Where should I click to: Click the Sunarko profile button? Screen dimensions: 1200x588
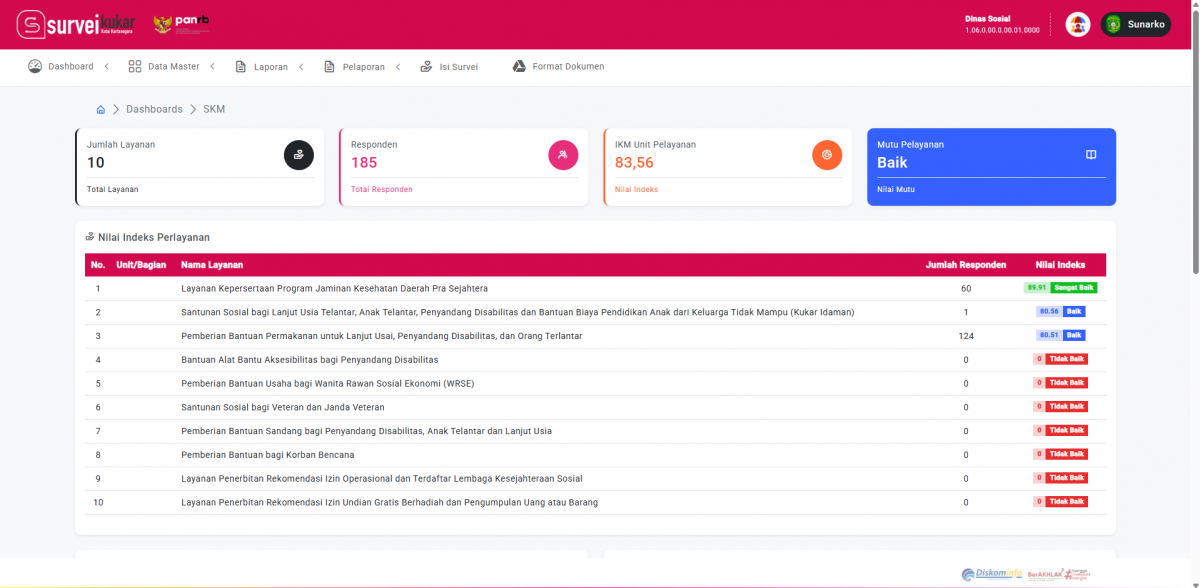tap(1135, 25)
